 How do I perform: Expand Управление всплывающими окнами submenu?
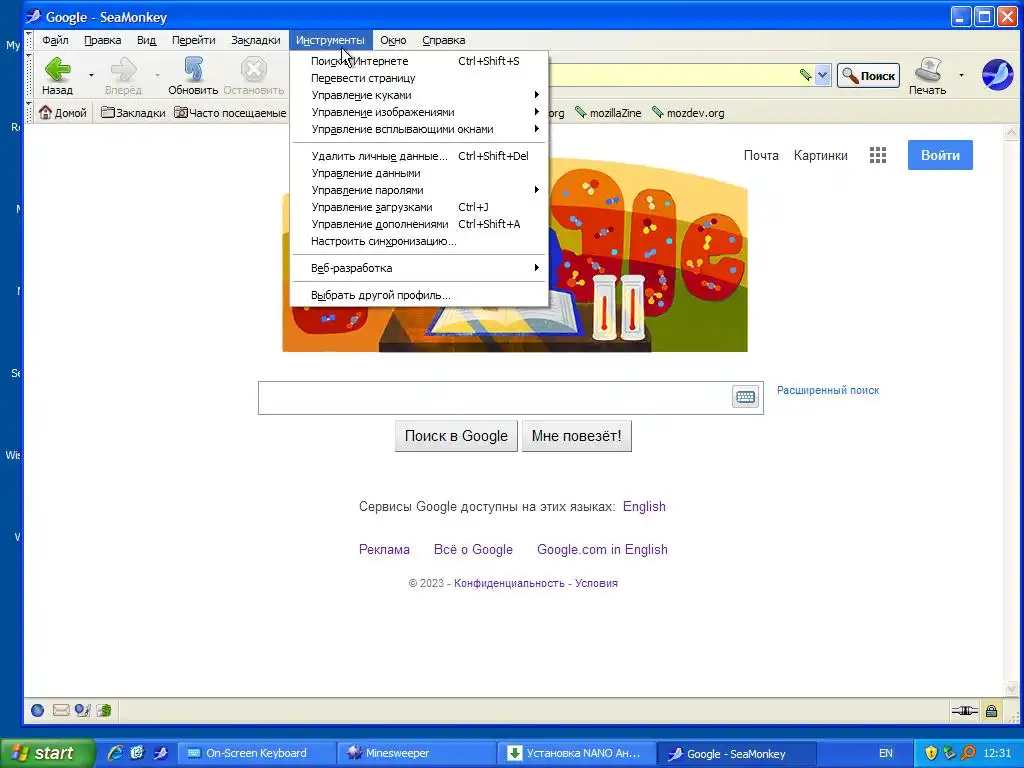[x=419, y=129]
